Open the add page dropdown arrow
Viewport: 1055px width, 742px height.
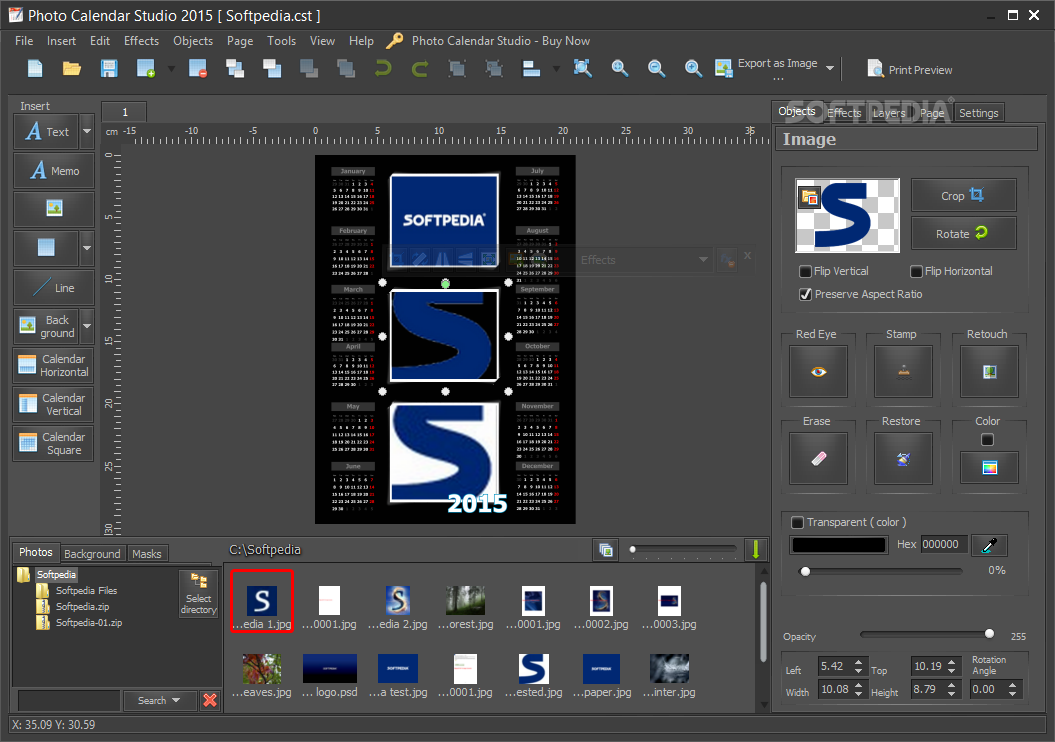(x=171, y=68)
